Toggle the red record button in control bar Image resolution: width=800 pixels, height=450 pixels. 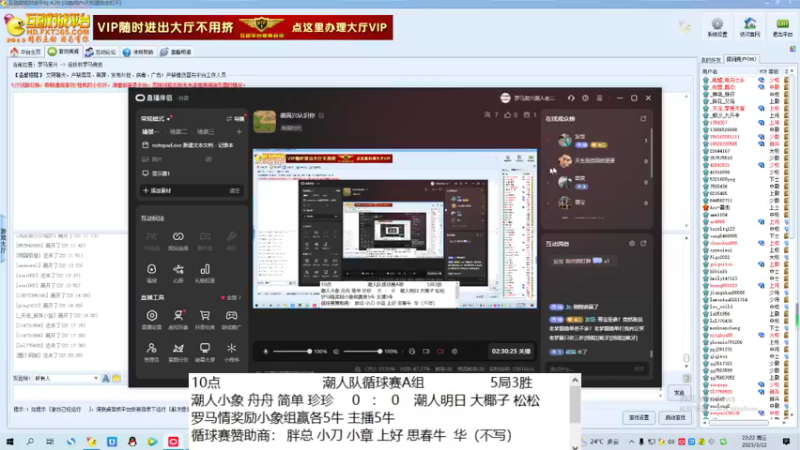click(440, 351)
